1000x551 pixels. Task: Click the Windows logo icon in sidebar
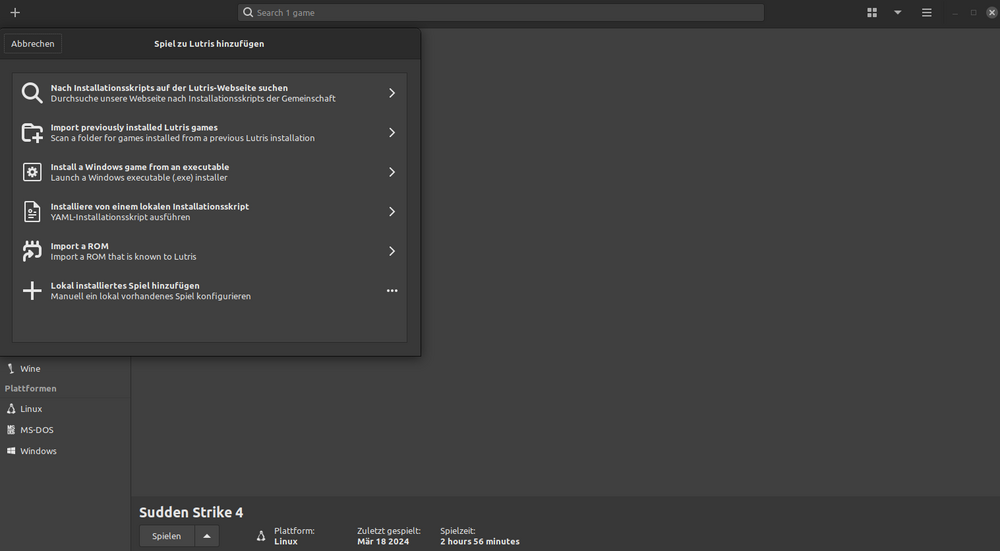[x=11, y=451]
